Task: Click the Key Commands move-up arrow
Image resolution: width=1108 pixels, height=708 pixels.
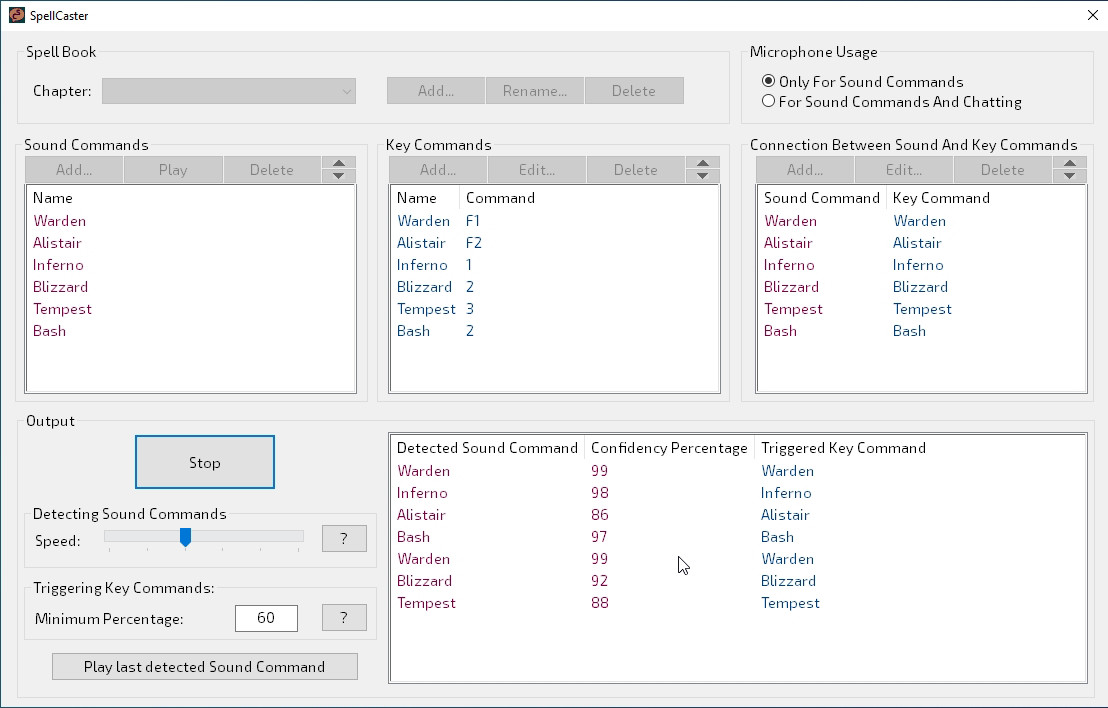Action: coord(702,164)
